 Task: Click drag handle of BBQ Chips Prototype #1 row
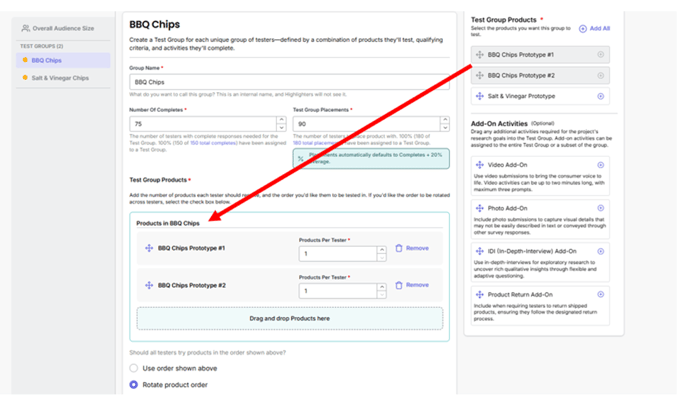(149, 248)
